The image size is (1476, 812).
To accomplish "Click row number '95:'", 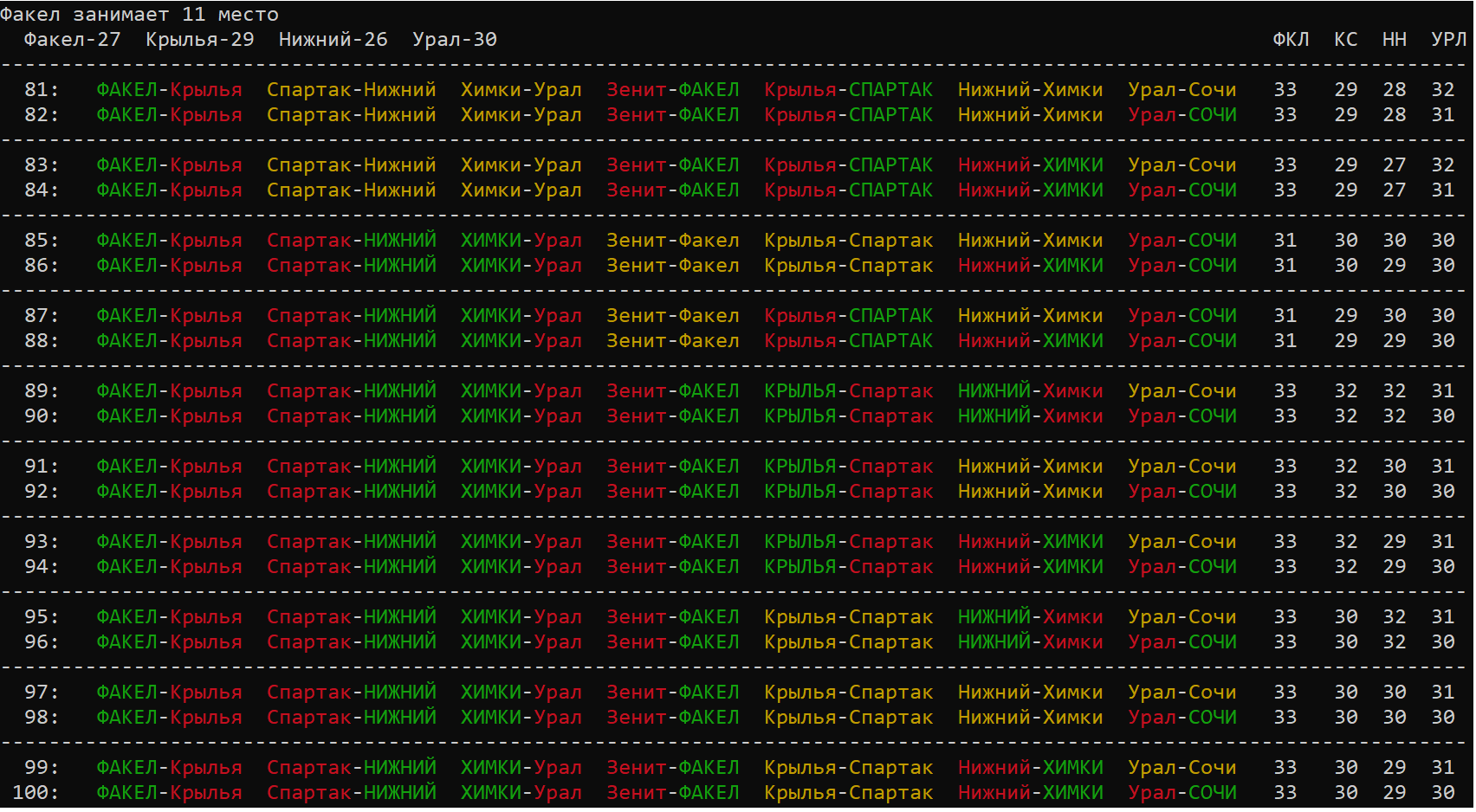I will pos(42,617).
